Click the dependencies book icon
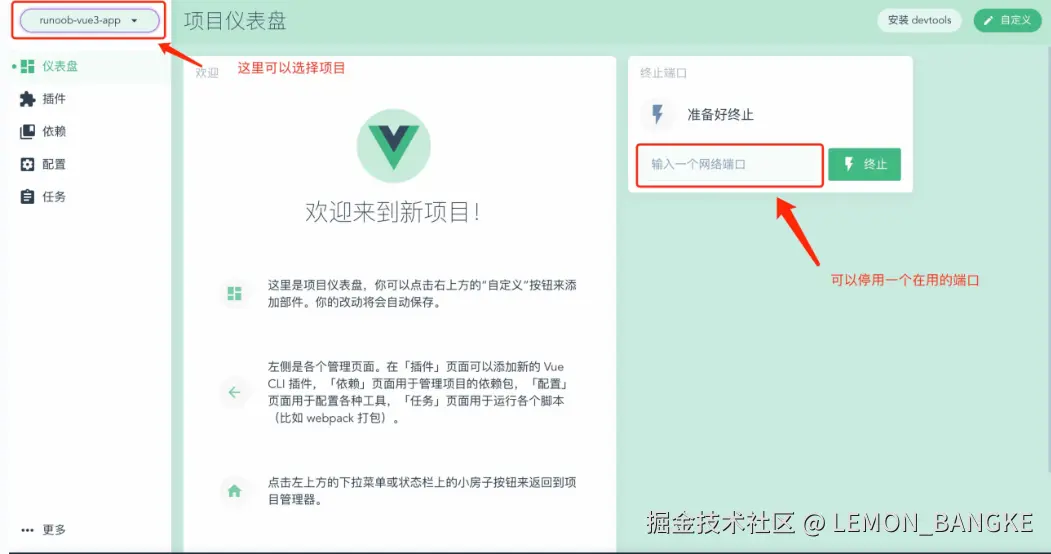 [27, 131]
